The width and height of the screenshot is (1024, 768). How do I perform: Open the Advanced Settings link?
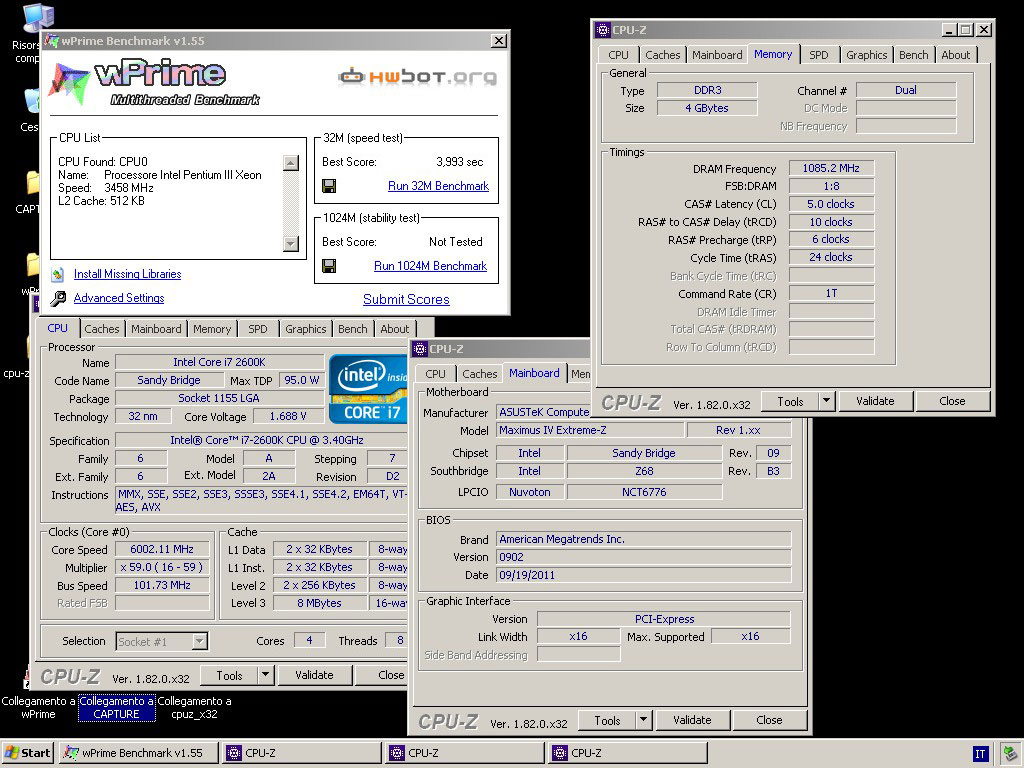[119, 298]
